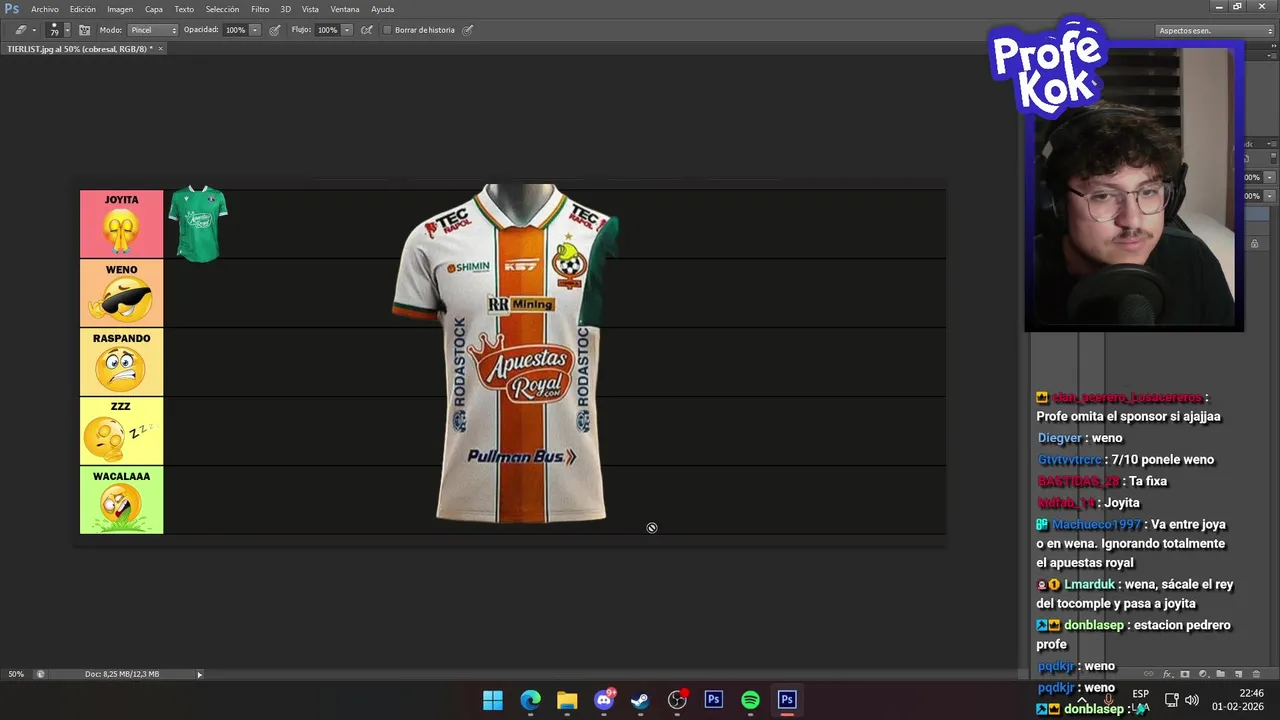Open the Imagen menu
This screenshot has width=1280, height=720.
(x=120, y=9)
